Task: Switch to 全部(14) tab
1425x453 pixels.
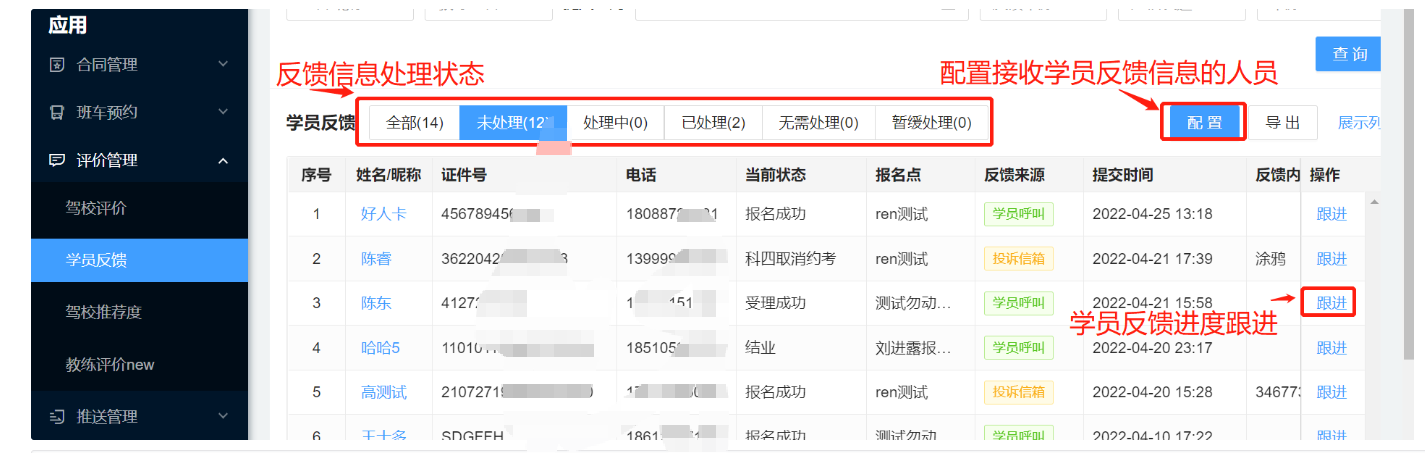Action: [415, 123]
